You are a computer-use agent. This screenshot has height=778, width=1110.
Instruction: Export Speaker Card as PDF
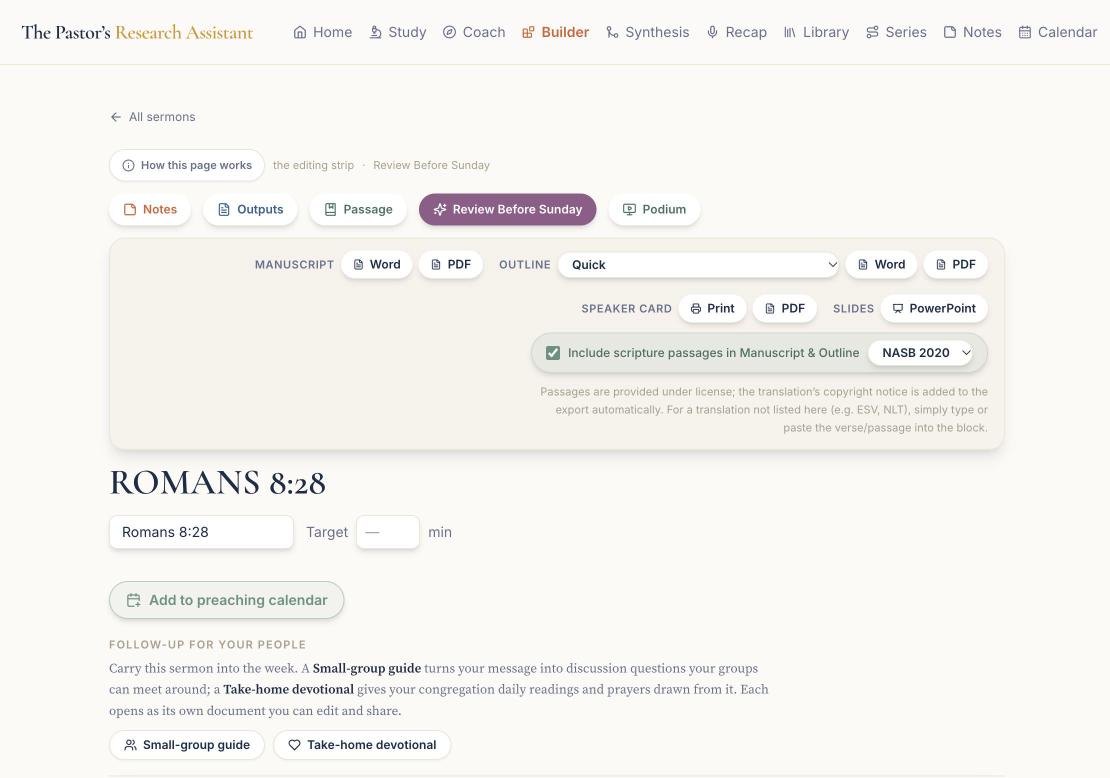click(784, 309)
